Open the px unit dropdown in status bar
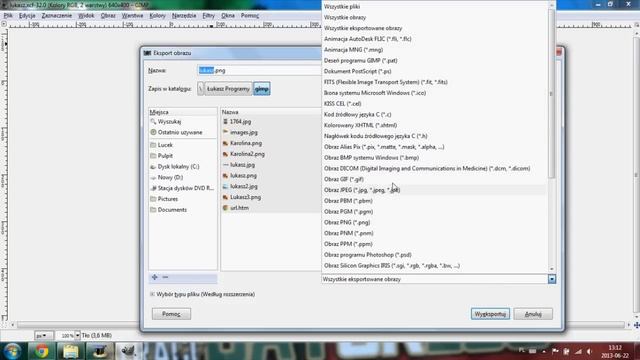640x360 pixels. click(44, 336)
